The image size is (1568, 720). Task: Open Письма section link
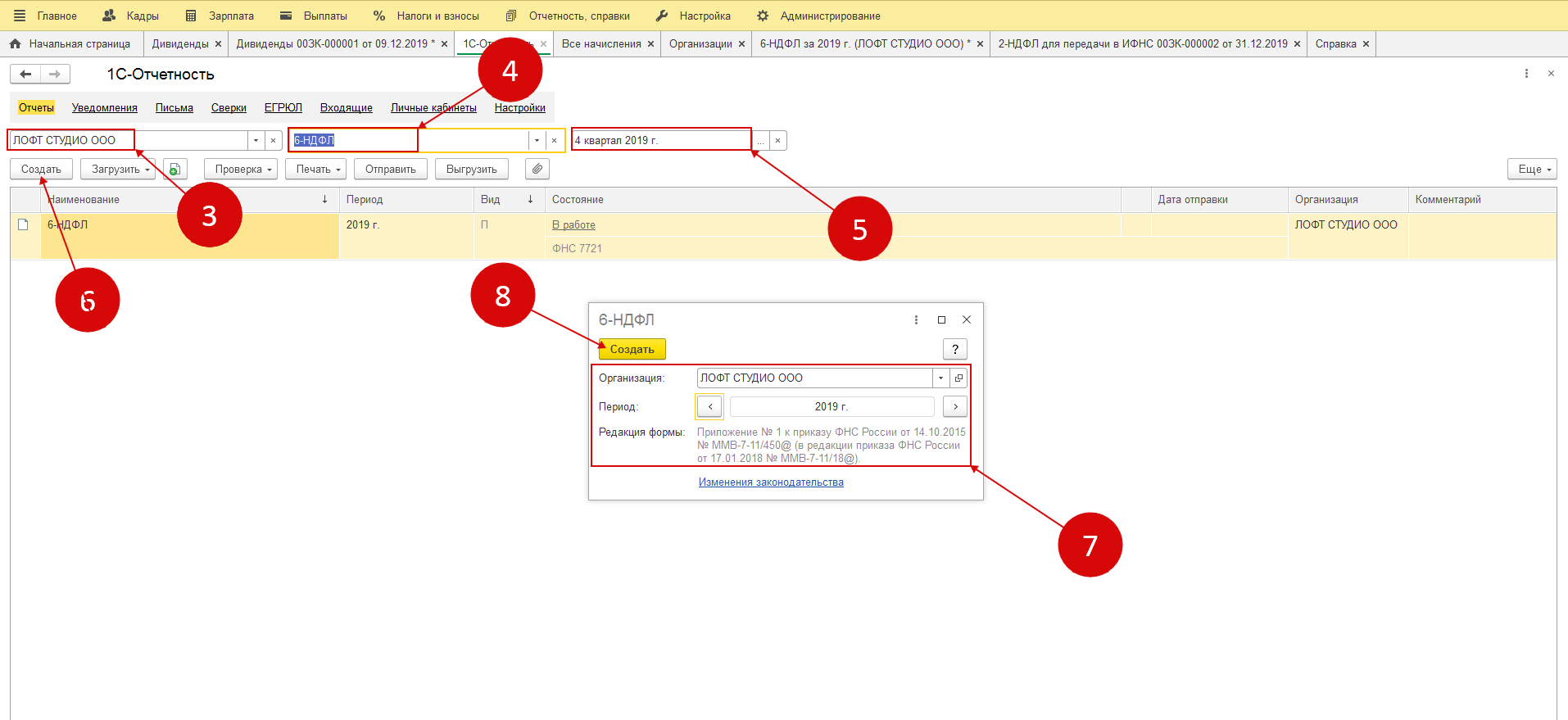174,107
